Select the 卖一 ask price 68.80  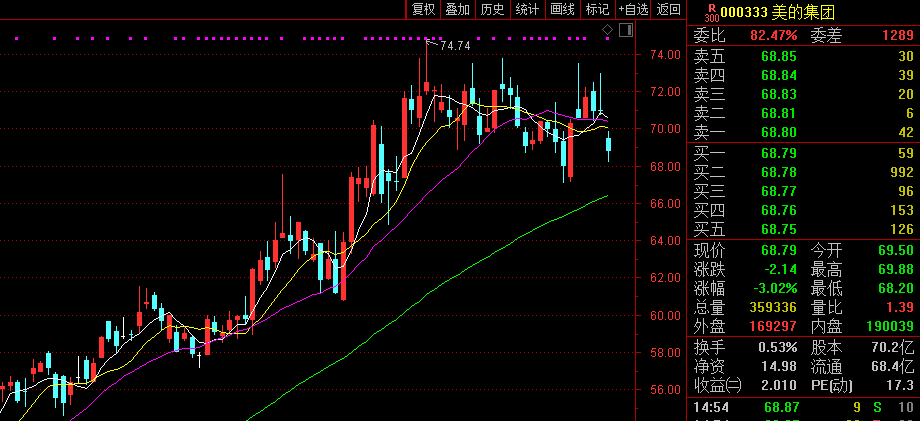coord(778,131)
